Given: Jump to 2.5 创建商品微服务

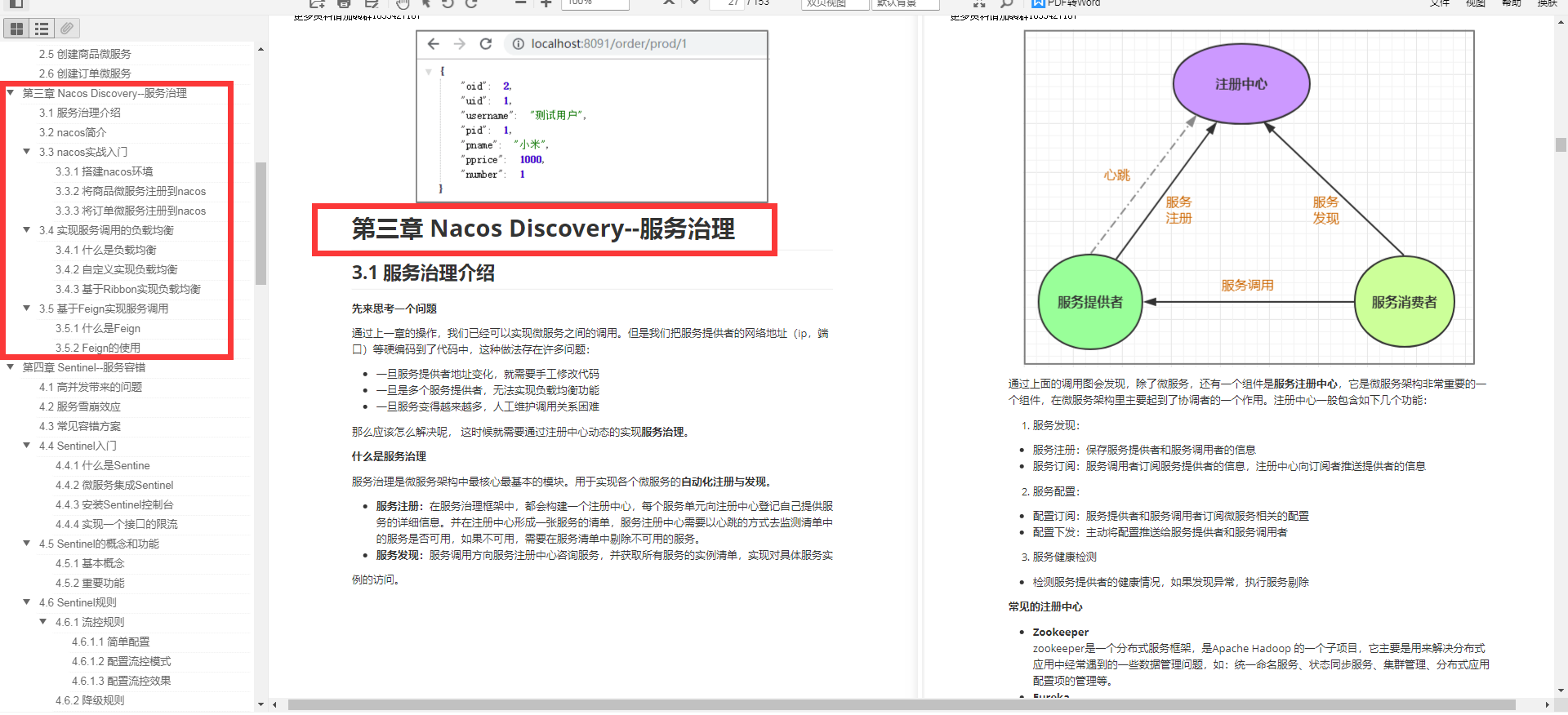Looking at the screenshot, I should click(x=85, y=54).
